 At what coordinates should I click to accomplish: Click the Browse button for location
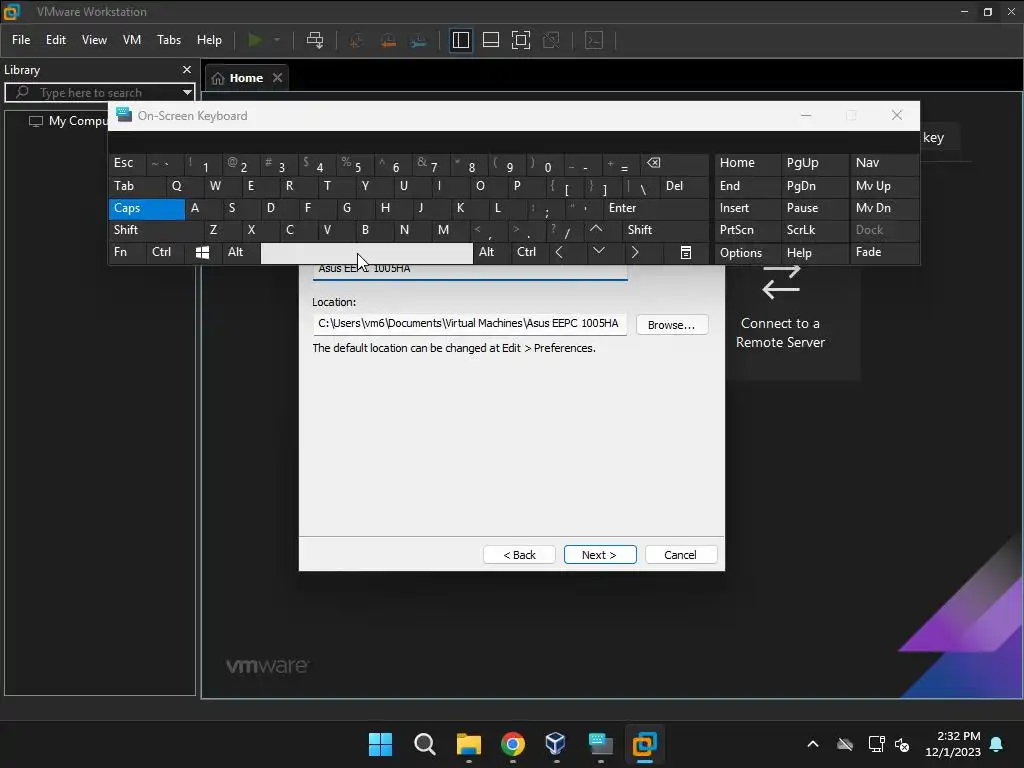click(x=671, y=325)
